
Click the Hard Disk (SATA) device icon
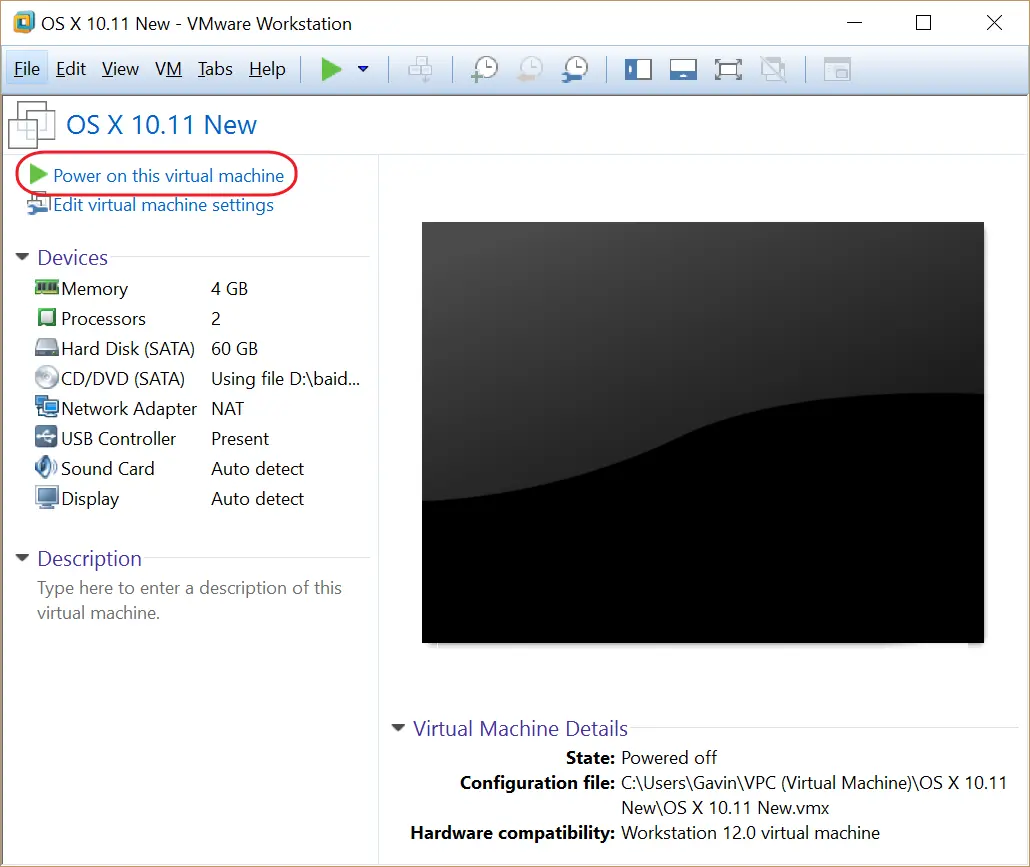pyautogui.click(x=47, y=348)
